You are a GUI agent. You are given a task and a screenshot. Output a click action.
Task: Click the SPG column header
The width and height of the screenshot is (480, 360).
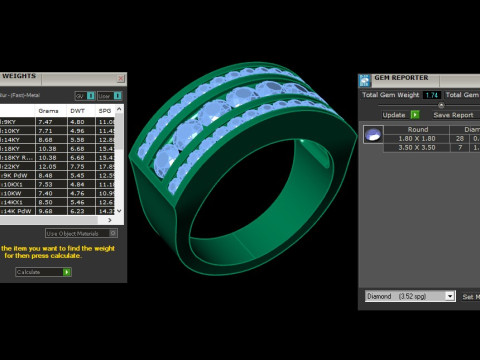[105, 111]
